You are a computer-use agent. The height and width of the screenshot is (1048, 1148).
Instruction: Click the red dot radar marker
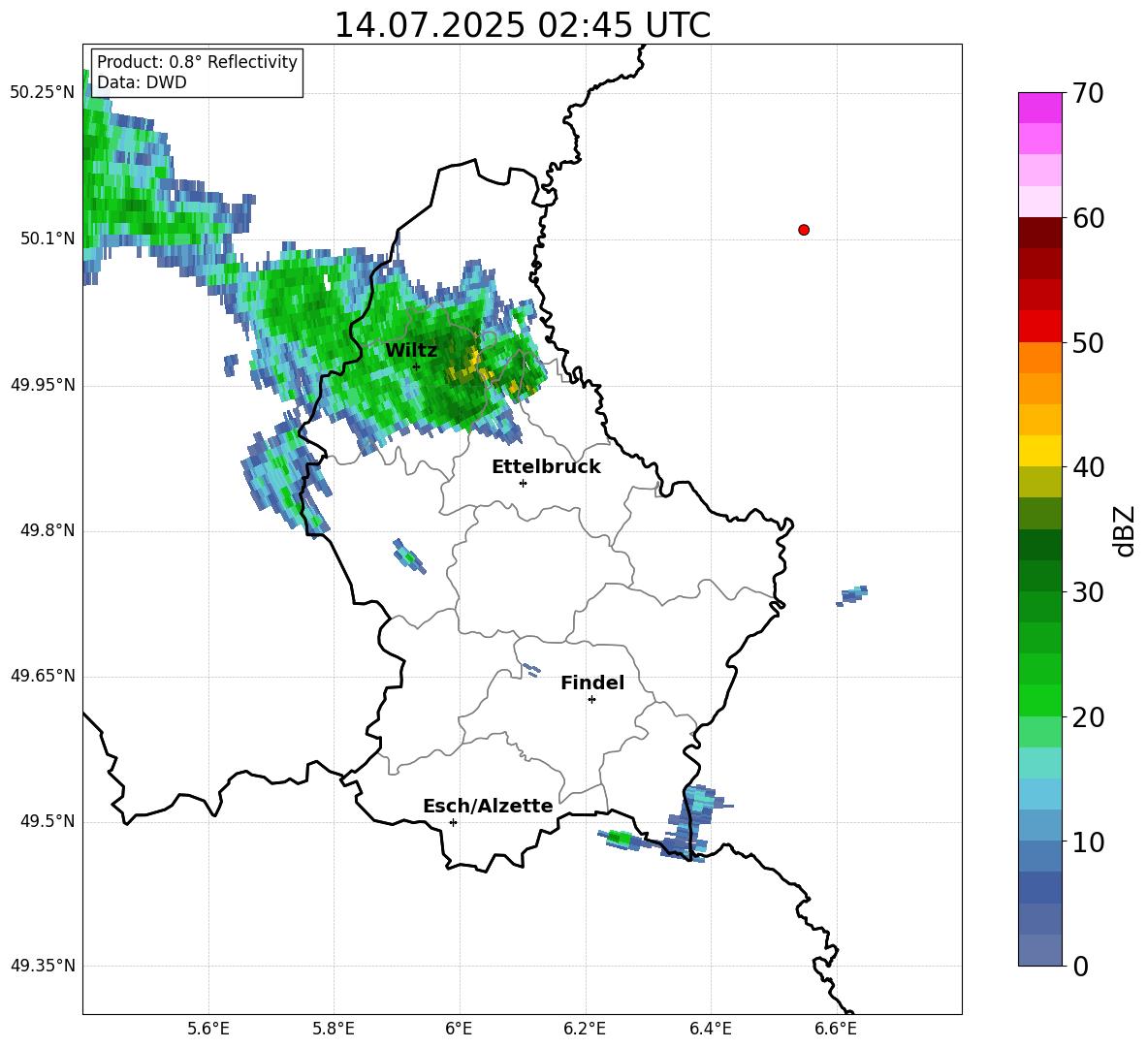click(x=804, y=230)
